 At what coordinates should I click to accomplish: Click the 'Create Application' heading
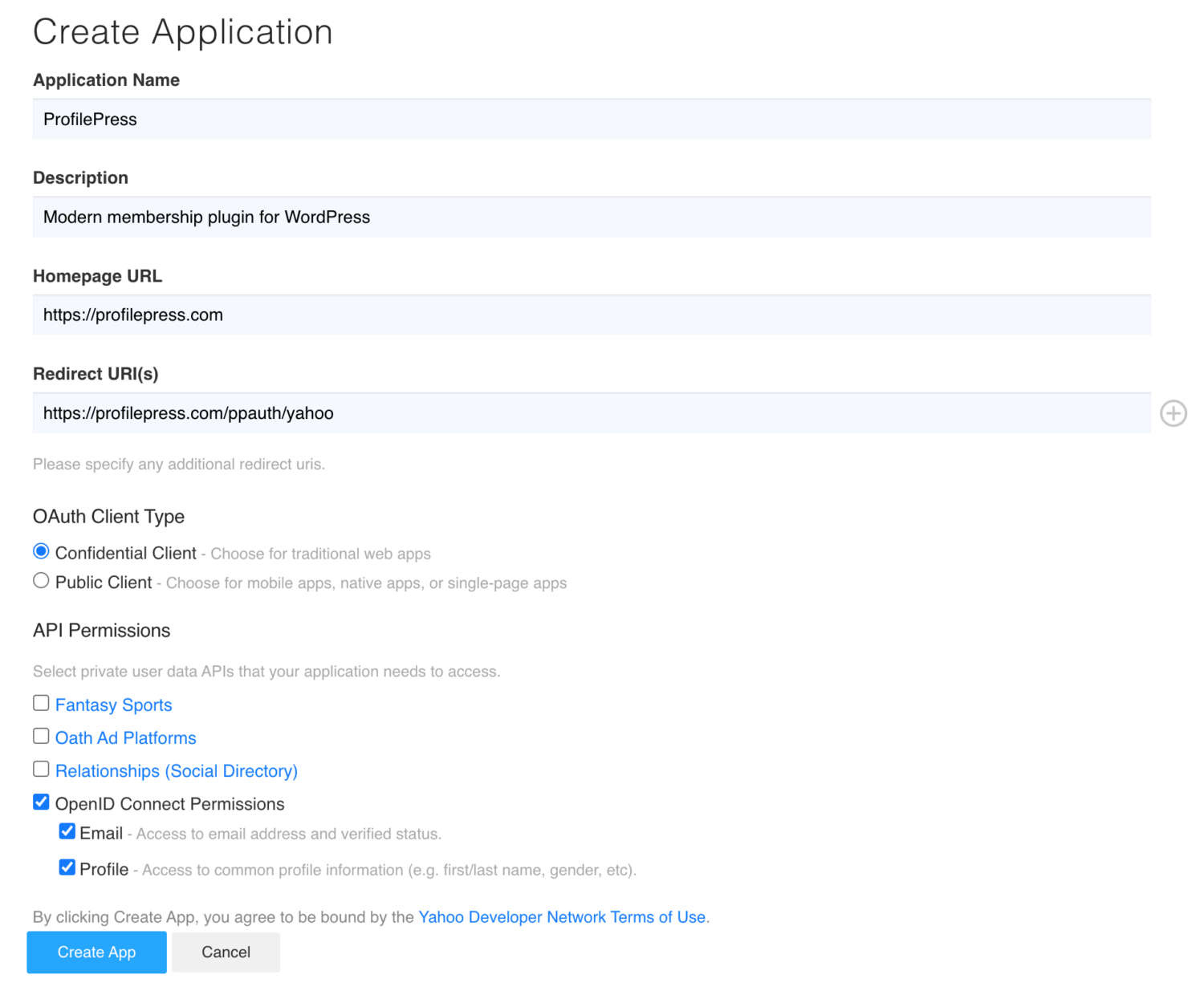(x=183, y=32)
